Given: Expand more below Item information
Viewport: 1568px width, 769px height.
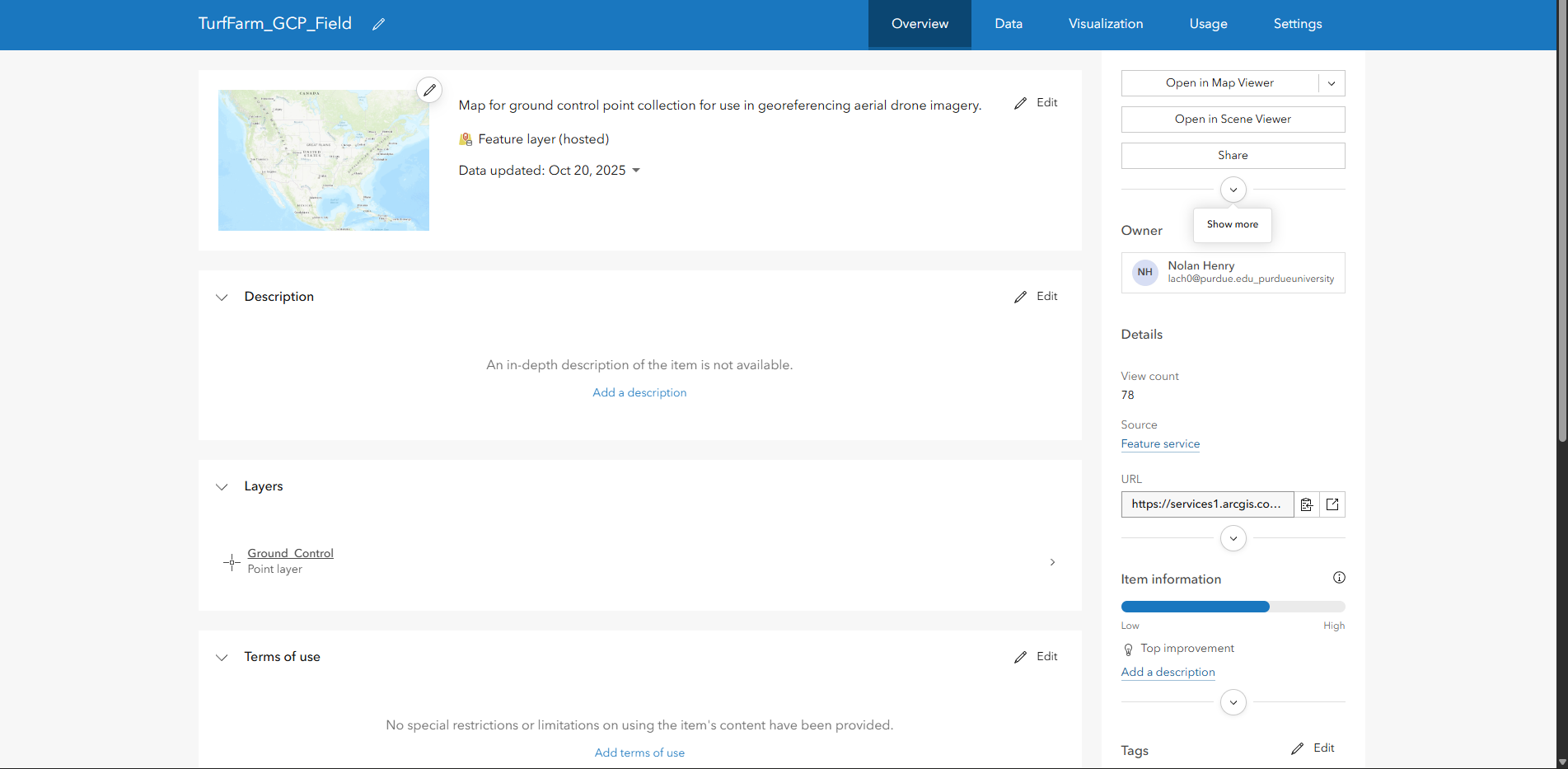Looking at the screenshot, I should click(x=1233, y=702).
